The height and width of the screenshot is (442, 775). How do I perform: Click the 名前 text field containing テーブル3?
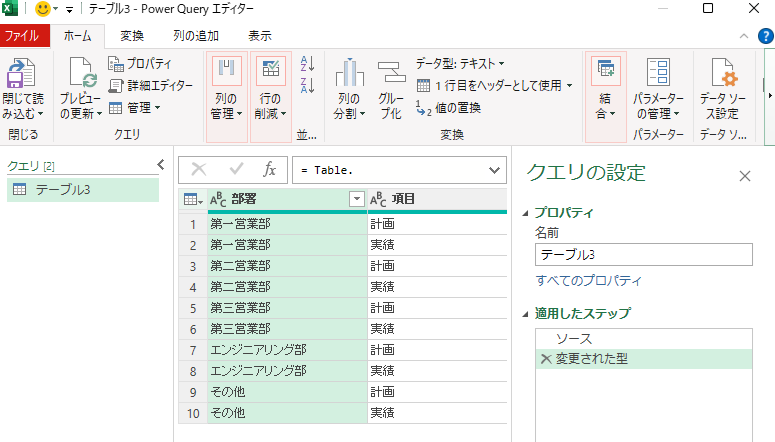pos(643,254)
